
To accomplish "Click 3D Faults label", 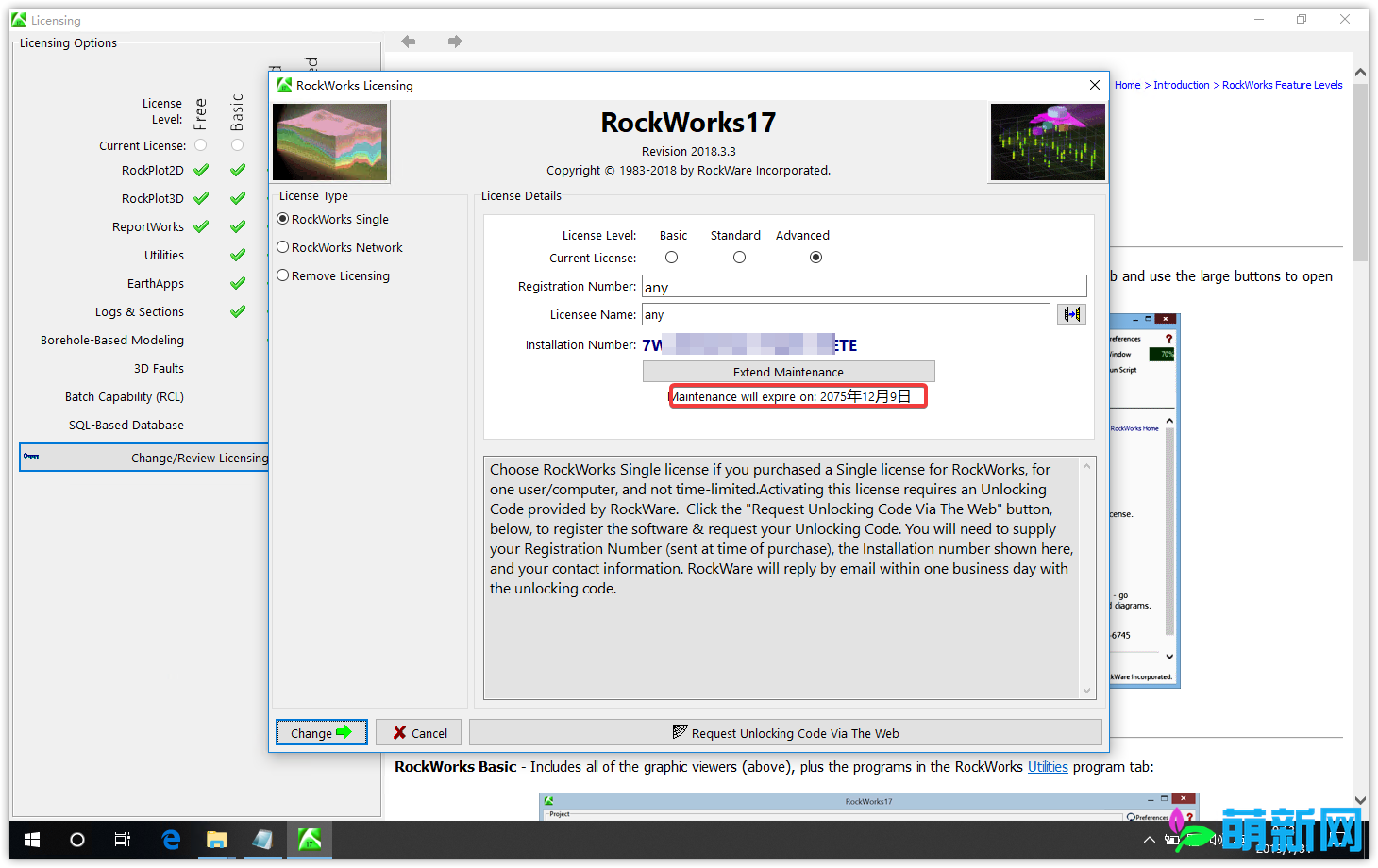I will (159, 369).
